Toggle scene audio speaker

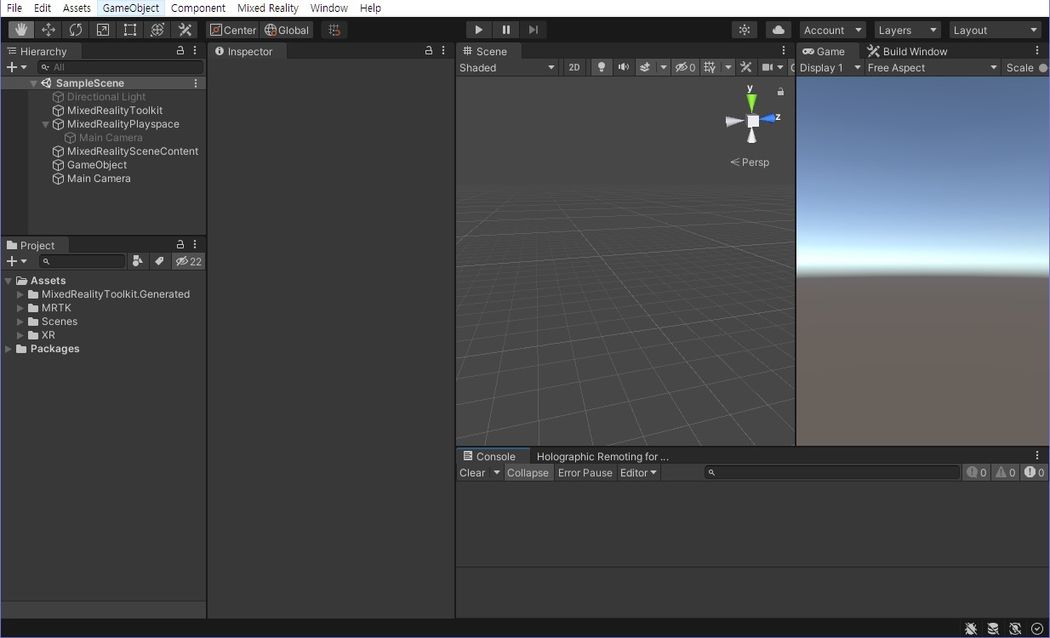pyautogui.click(x=624, y=68)
